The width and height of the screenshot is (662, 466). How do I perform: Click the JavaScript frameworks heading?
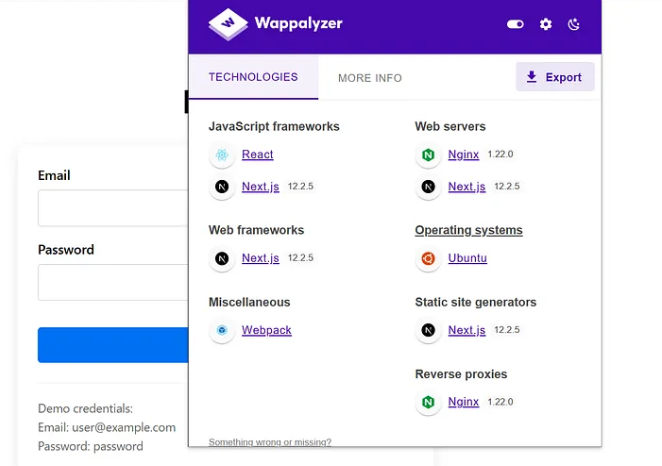coord(274,126)
